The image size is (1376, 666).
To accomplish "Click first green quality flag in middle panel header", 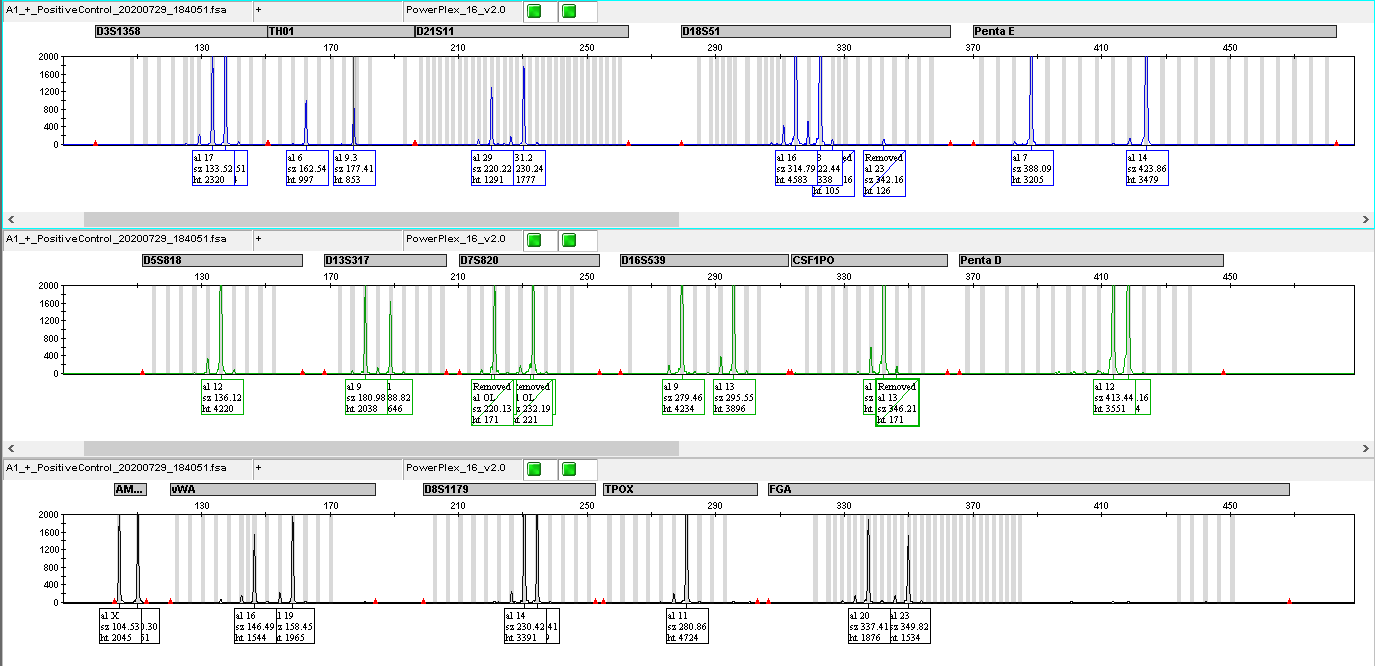I will coord(535,240).
